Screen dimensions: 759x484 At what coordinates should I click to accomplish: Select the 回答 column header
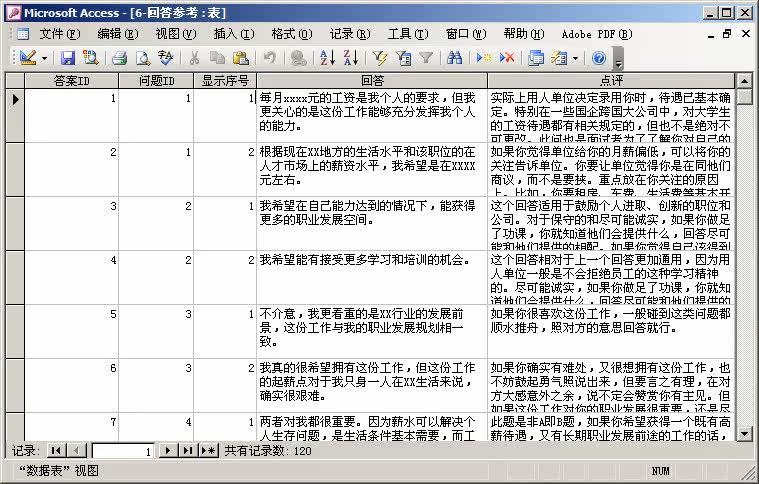[372, 81]
